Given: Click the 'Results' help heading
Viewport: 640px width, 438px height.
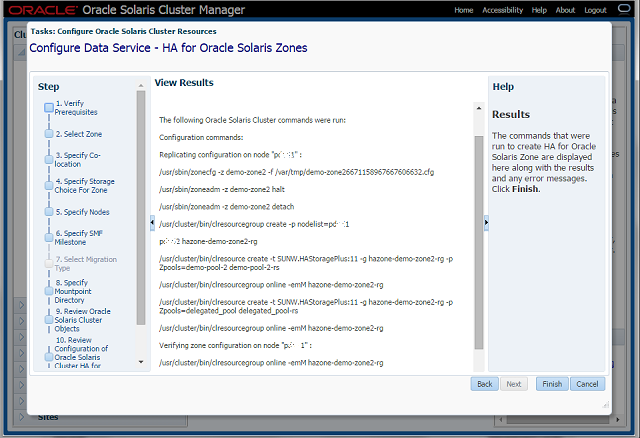Looking at the screenshot, I should click(x=511, y=114).
